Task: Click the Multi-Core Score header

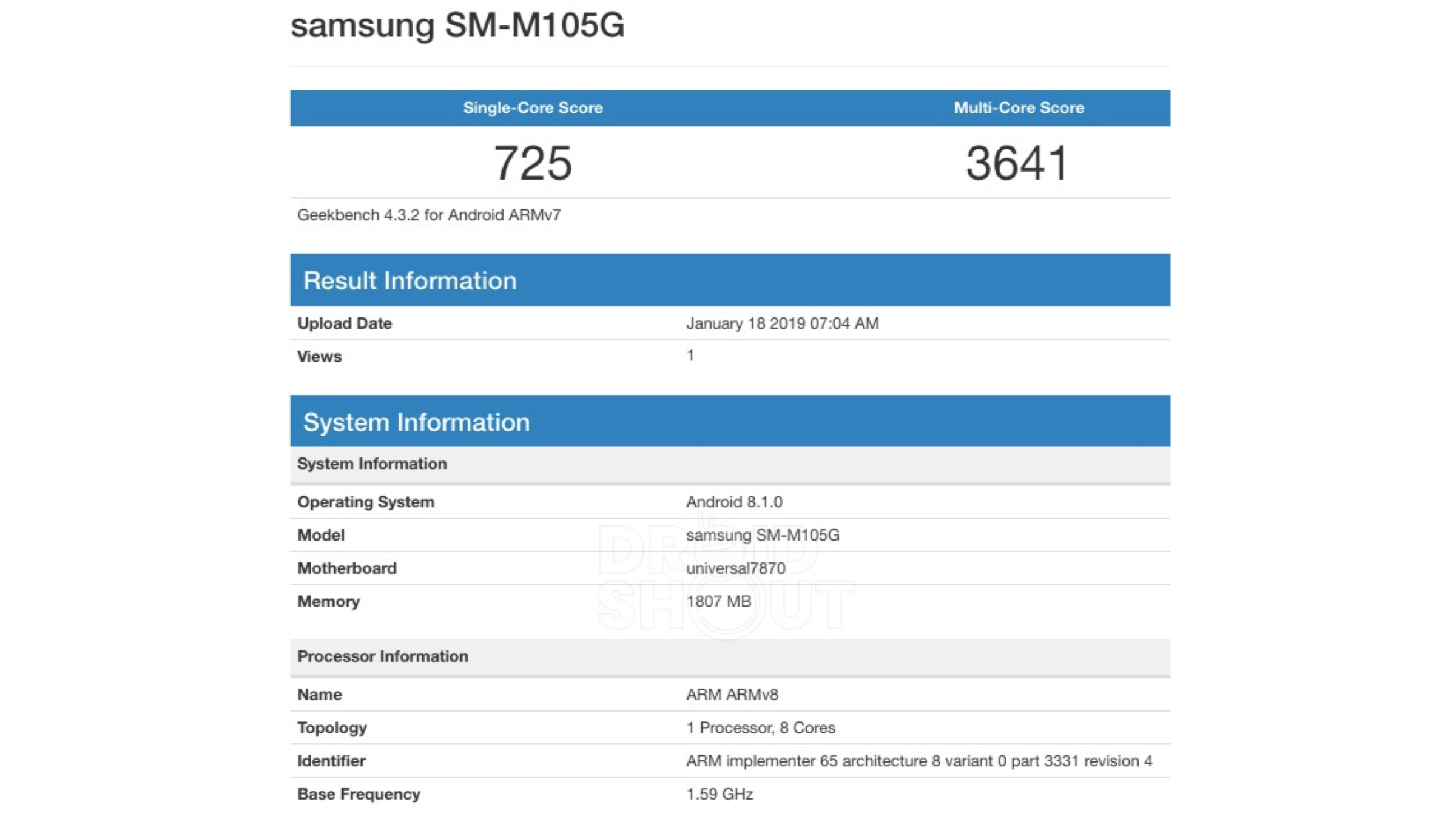Action: tap(1019, 108)
